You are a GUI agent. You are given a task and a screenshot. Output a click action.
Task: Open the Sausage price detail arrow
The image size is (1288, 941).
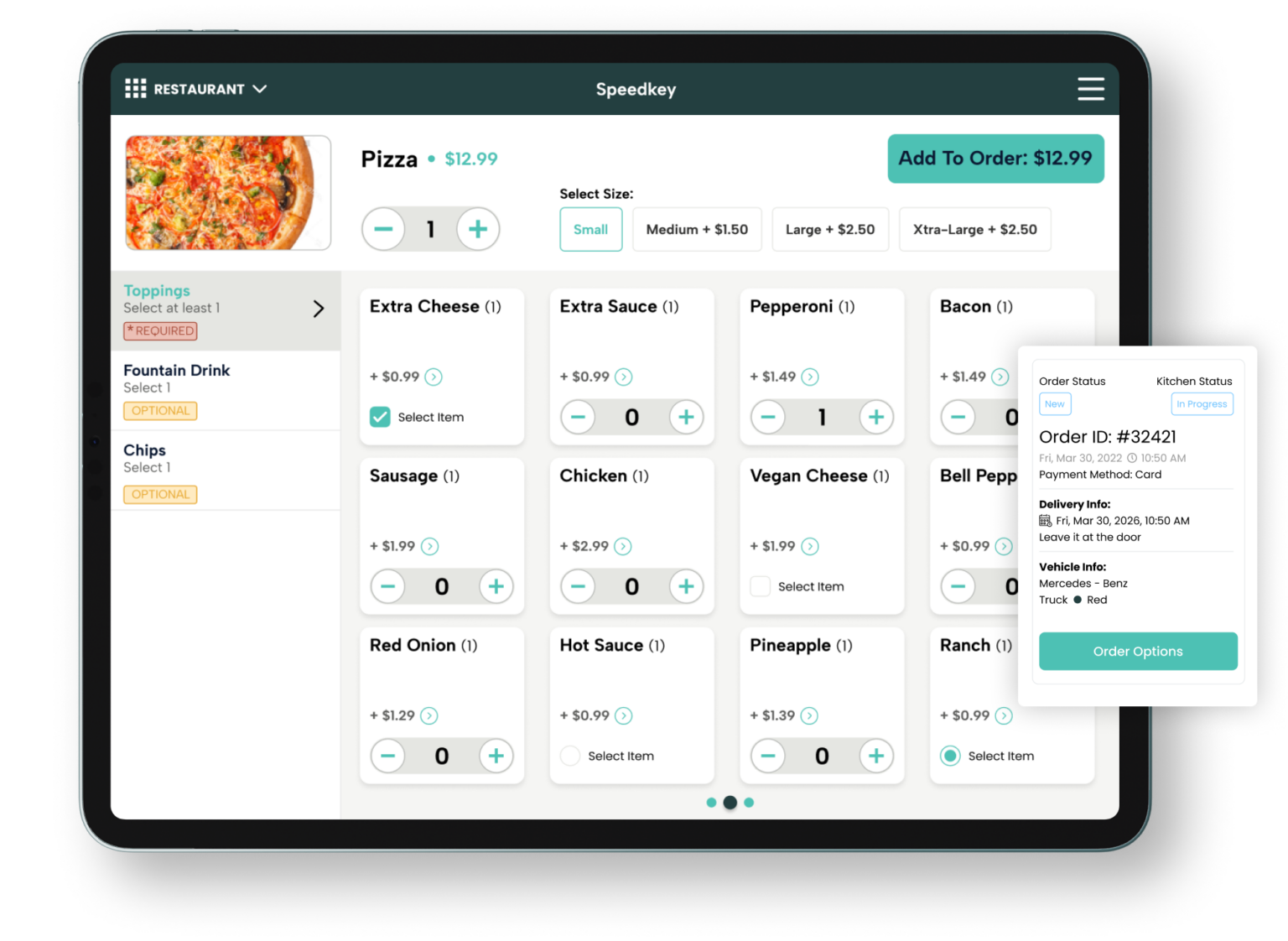pyautogui.click(x=430, y=546)
